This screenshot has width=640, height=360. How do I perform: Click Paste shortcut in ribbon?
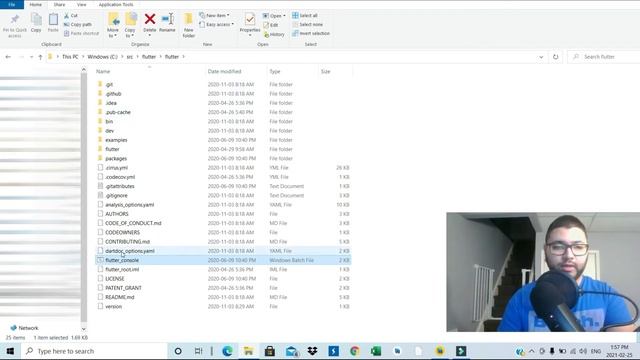point(81,33)
